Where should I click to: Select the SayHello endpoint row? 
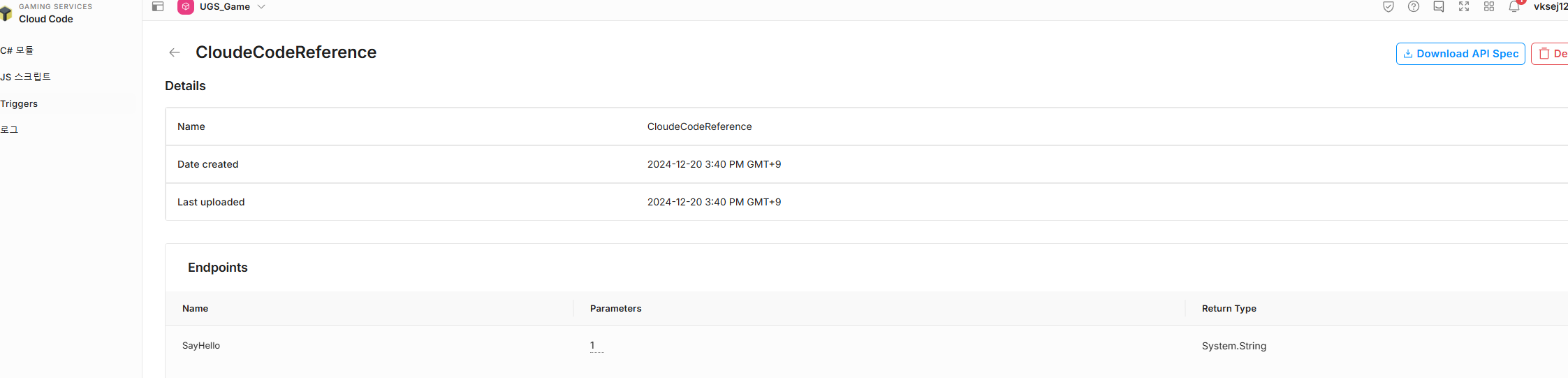201,346
